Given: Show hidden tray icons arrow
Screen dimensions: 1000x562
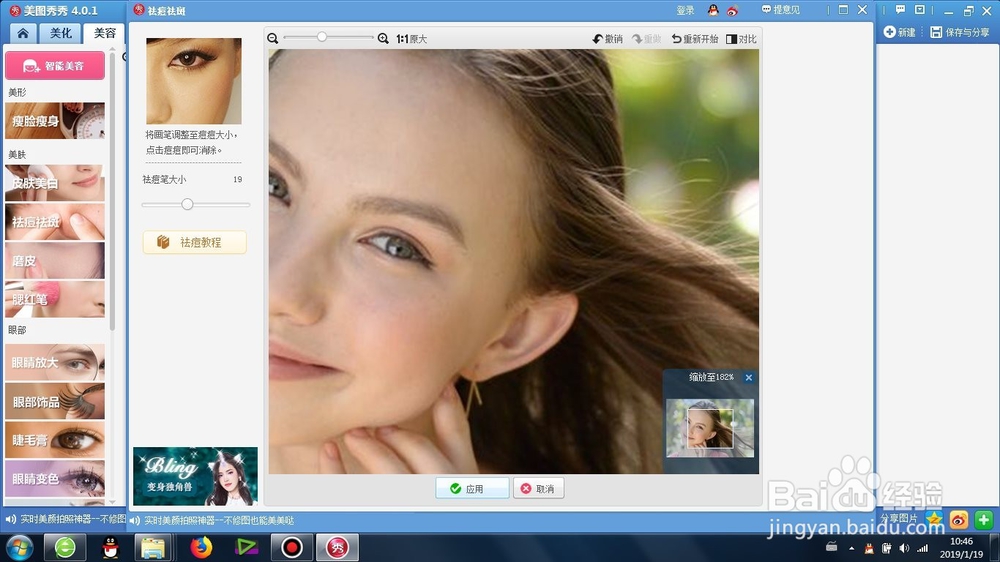Looking at the screenshot, I should click(x=851, y=548).
